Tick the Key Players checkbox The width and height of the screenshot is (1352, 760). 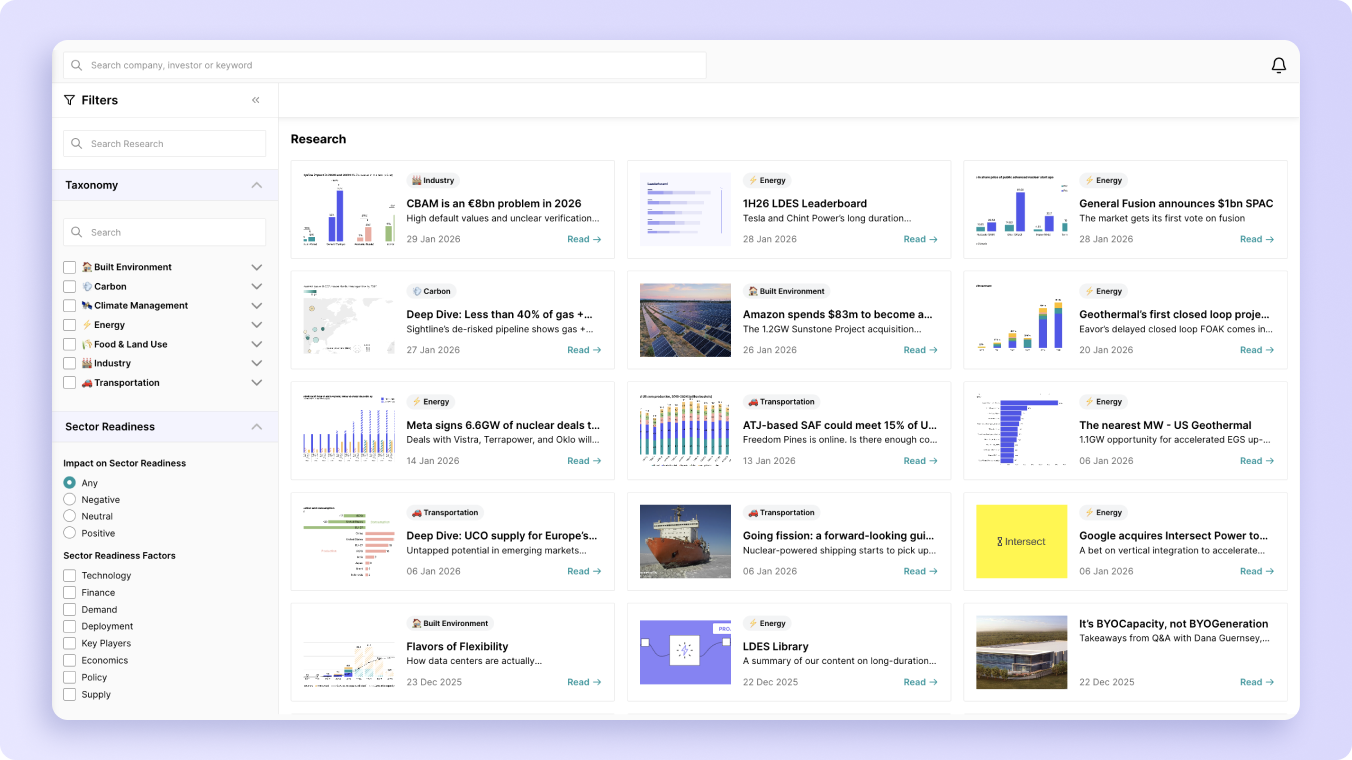[x=70, y=644]
